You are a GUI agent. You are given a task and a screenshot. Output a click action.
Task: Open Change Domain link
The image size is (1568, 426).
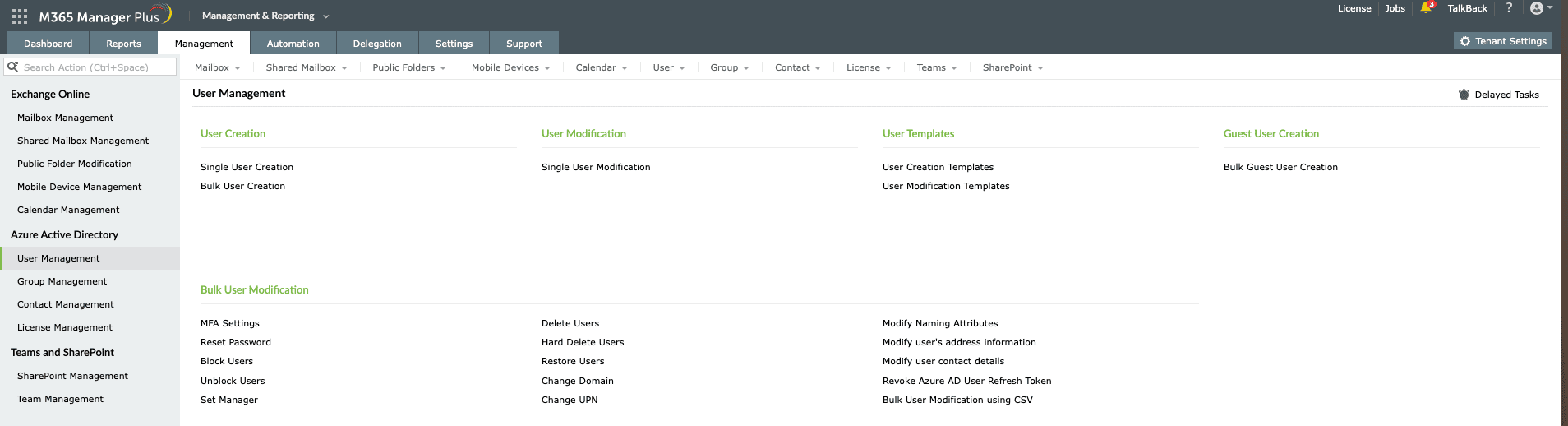coord(578,381)
